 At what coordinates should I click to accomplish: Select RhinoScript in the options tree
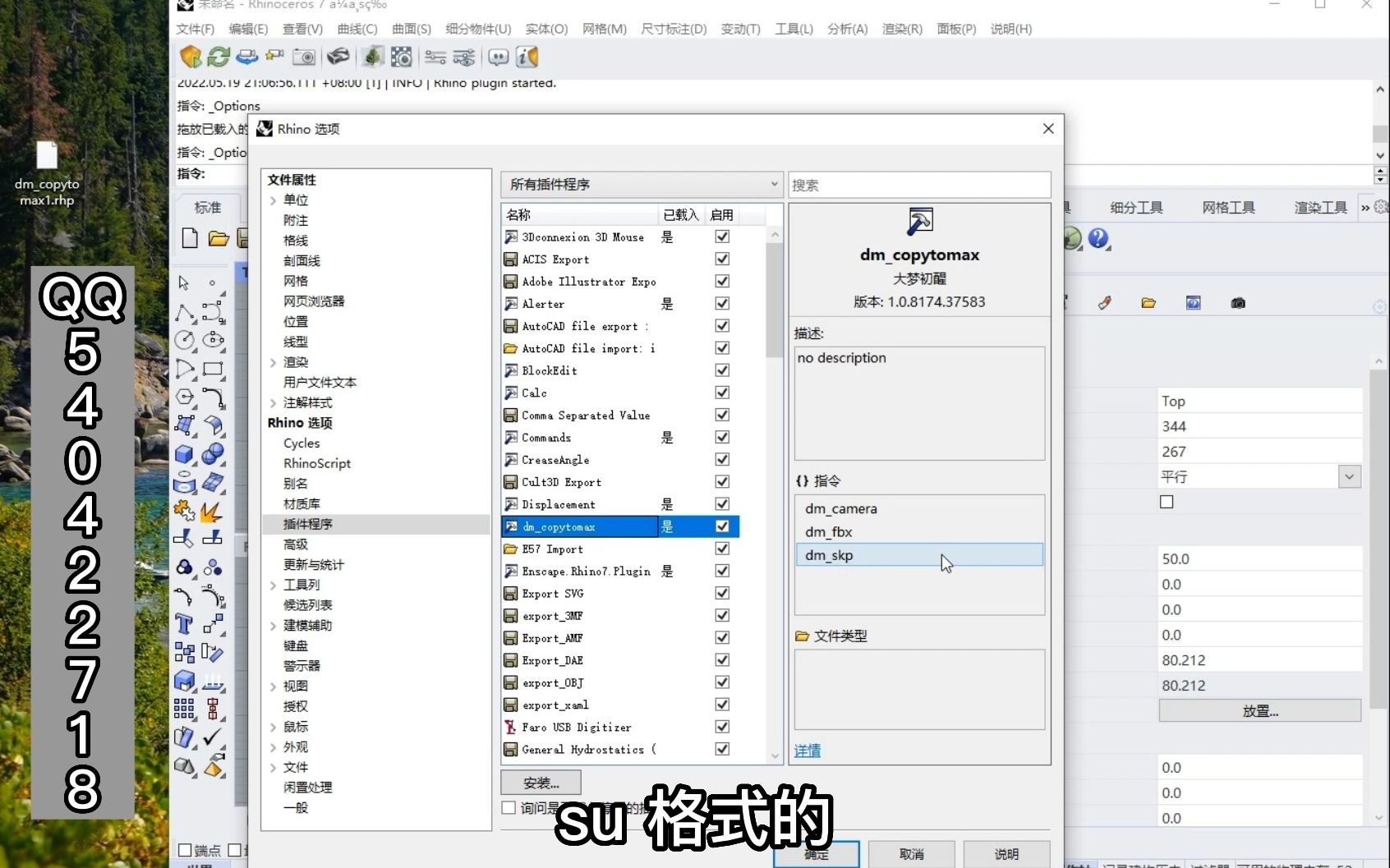click(317, 463)
